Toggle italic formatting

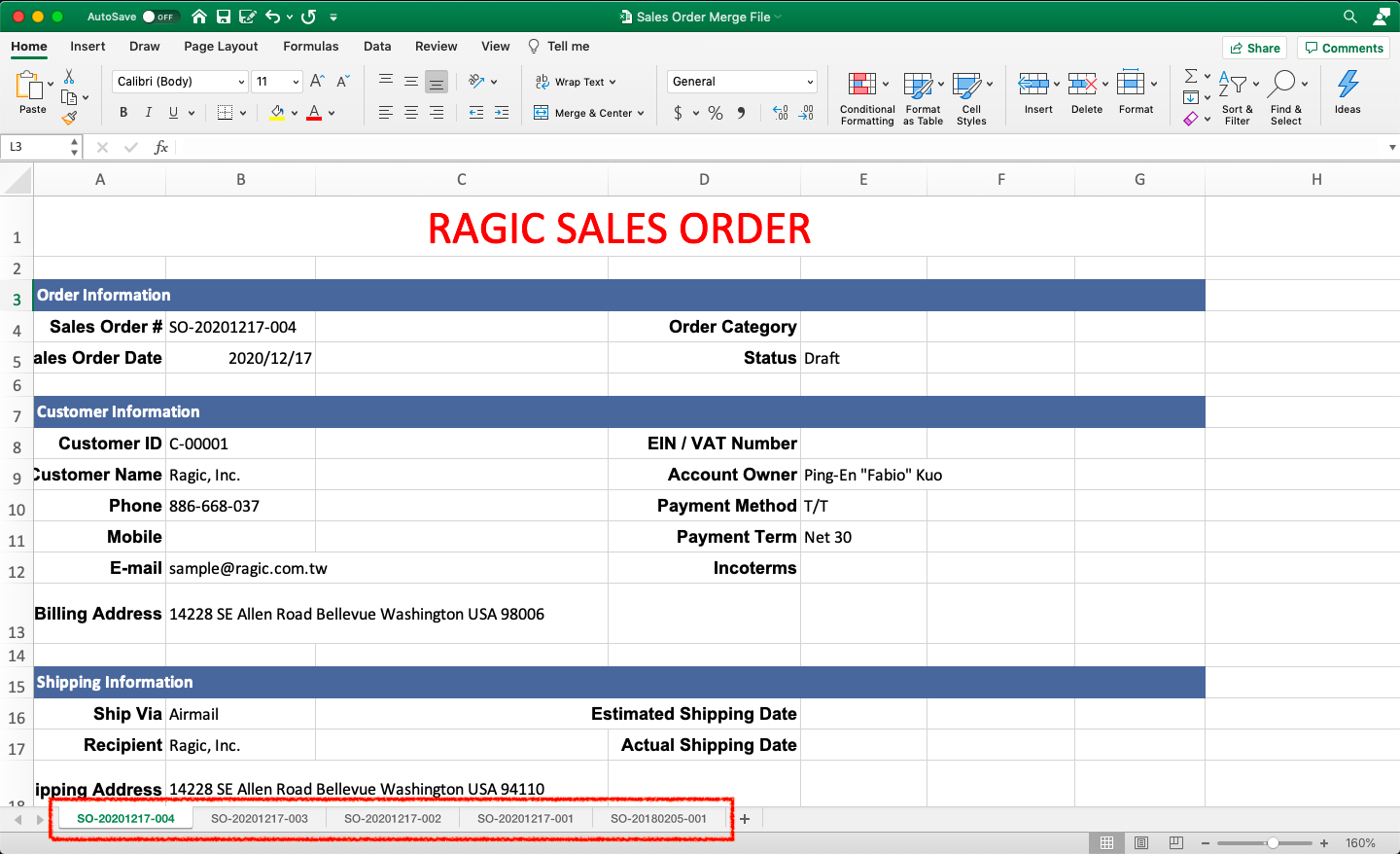148,113
